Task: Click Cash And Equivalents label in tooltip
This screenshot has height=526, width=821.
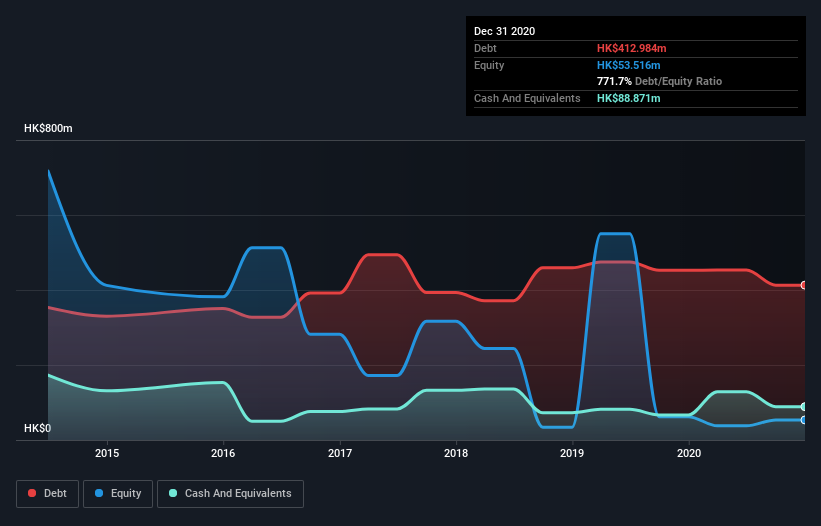Action: 527,98
